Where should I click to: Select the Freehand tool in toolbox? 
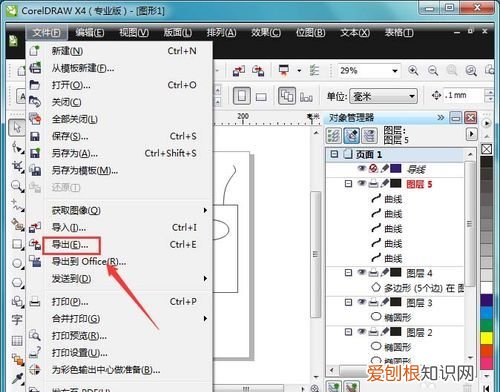point(17,205)
